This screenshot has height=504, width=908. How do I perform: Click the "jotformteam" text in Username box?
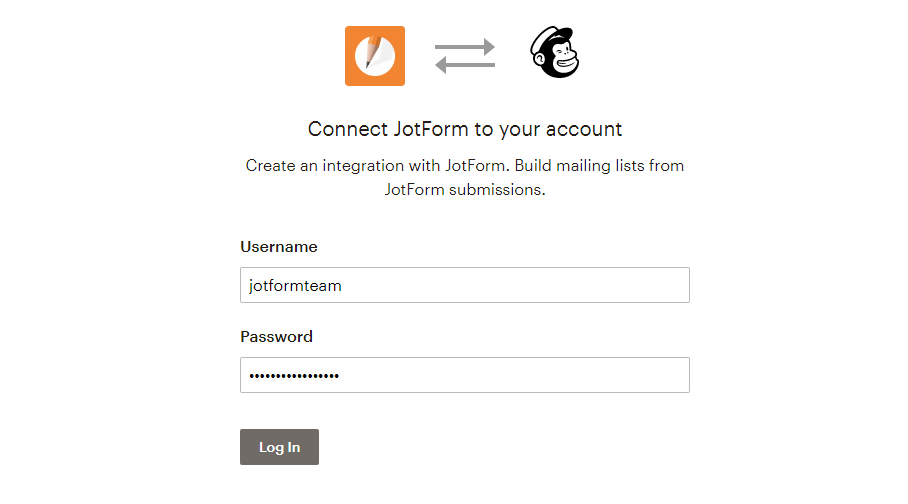click(x=295, y=285)
